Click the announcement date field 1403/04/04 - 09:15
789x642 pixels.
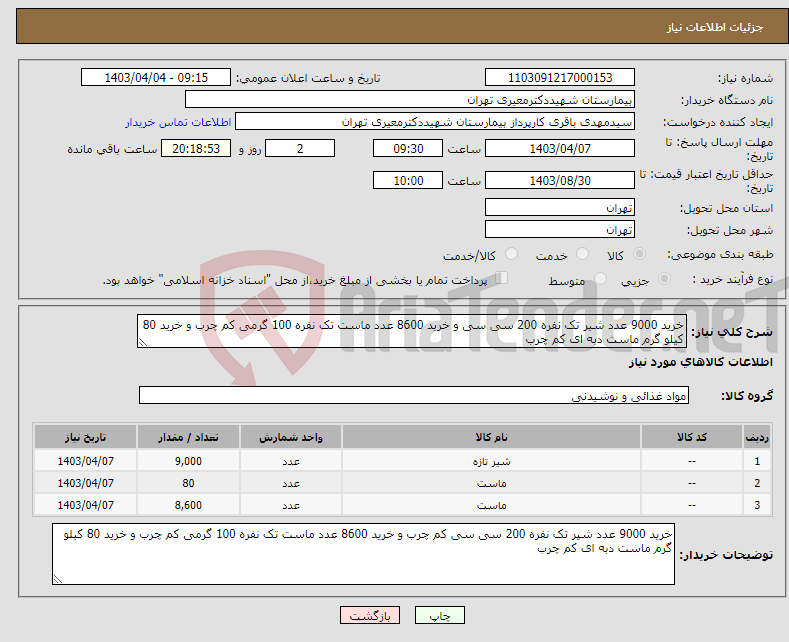coord(156,77)
